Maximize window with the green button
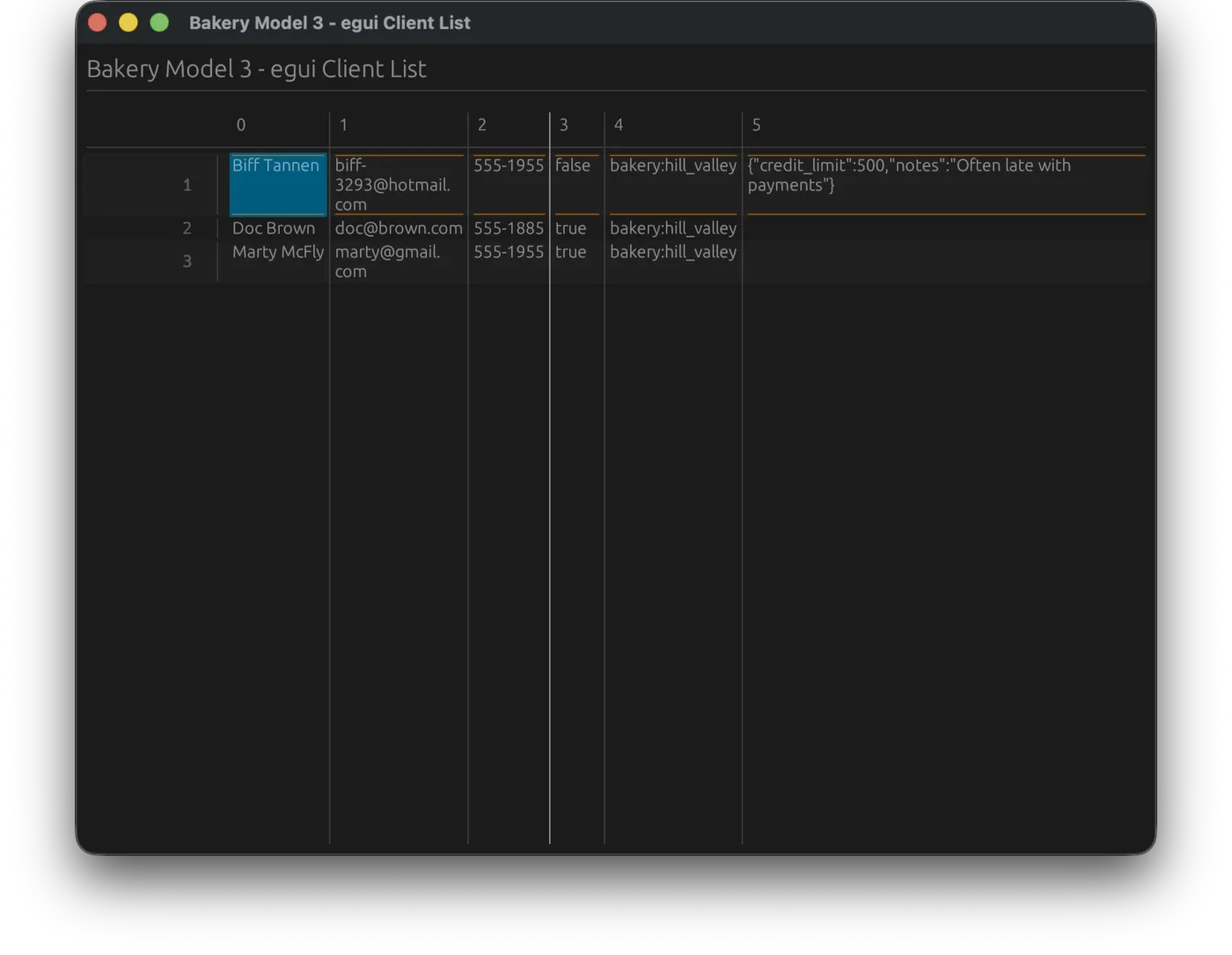This screenshot has width=1232, height=955. tap(159, 23)
